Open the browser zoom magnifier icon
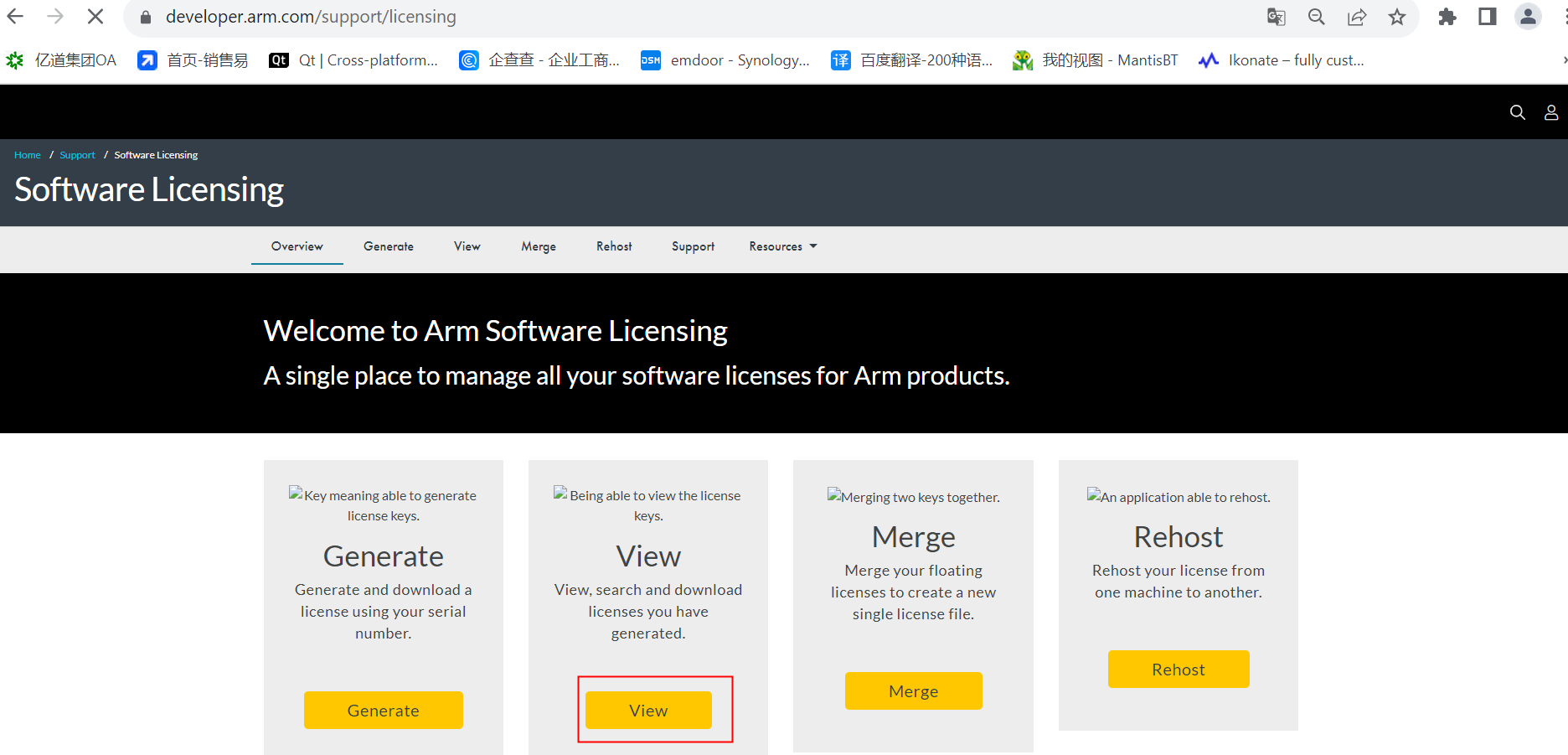 pyautogui.click(x=1316, y=17)
